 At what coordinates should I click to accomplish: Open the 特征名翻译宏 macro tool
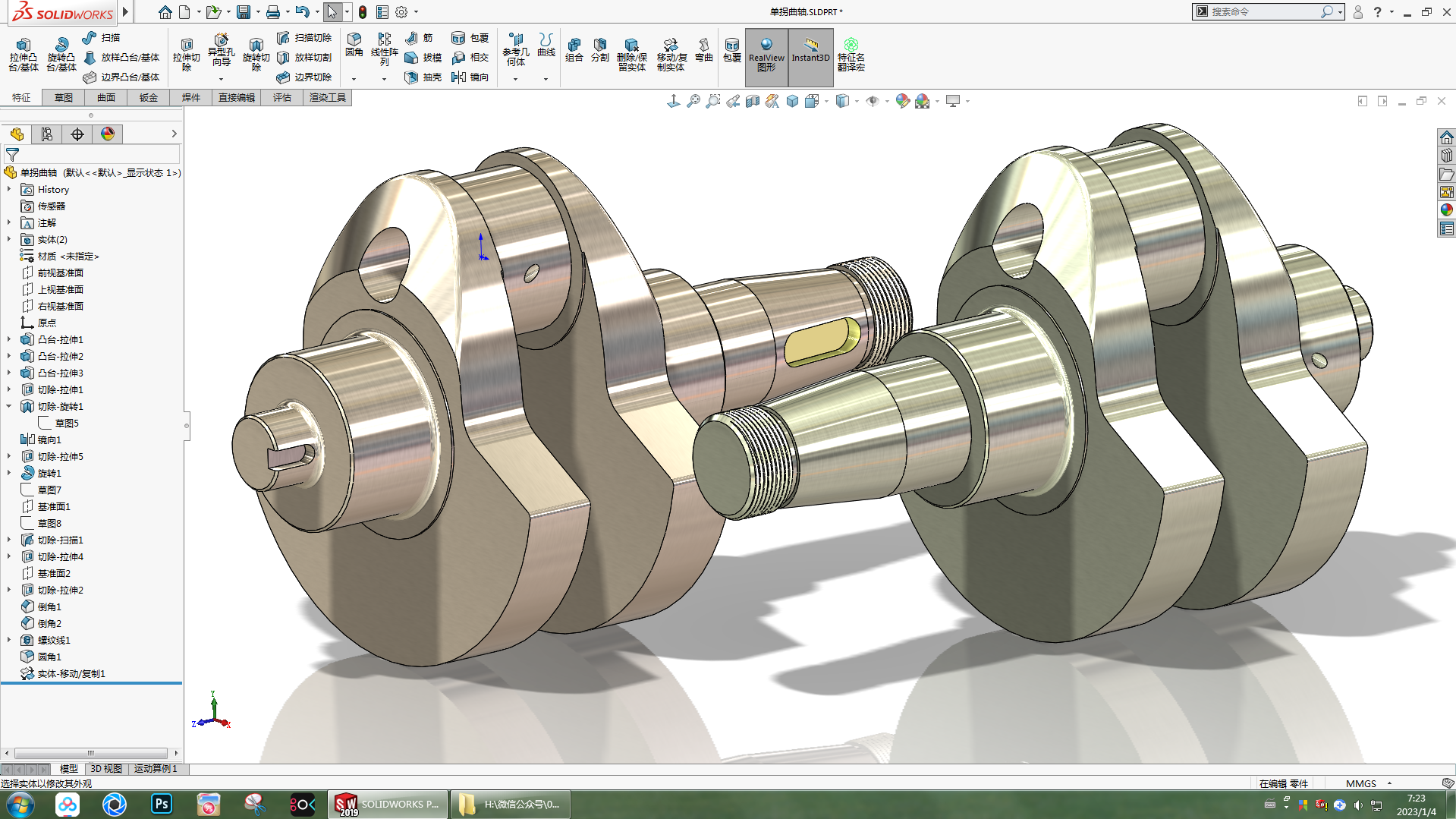pos(851,55)
